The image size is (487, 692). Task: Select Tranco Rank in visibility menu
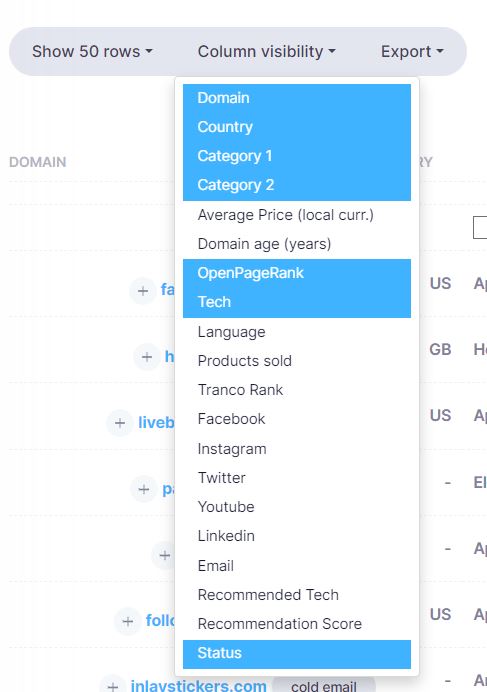(297, 390)
